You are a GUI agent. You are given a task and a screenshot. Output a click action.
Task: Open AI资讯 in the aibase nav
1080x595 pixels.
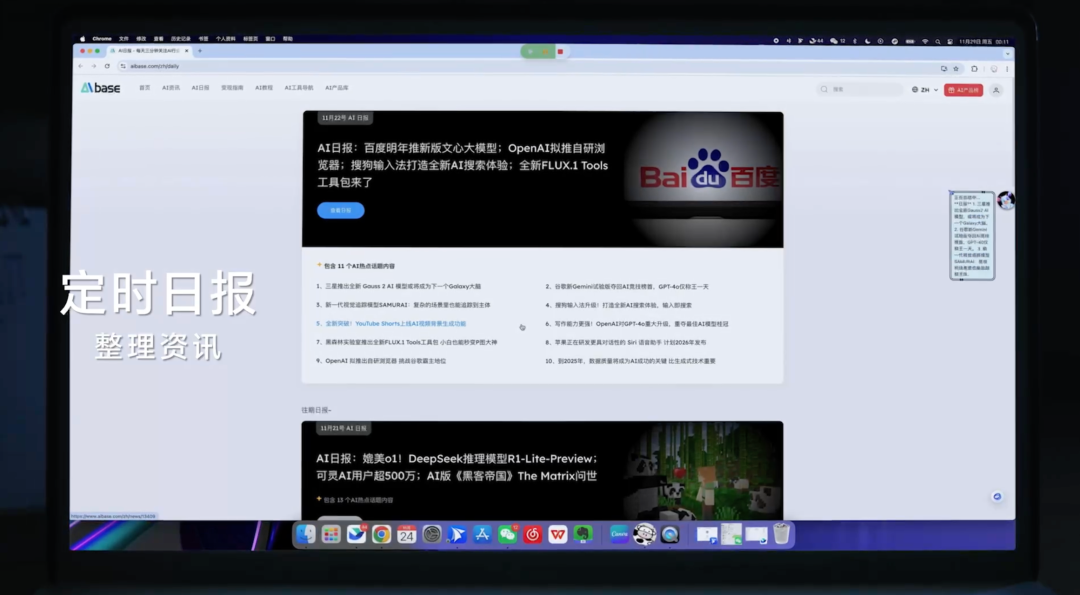coord(171,88)
